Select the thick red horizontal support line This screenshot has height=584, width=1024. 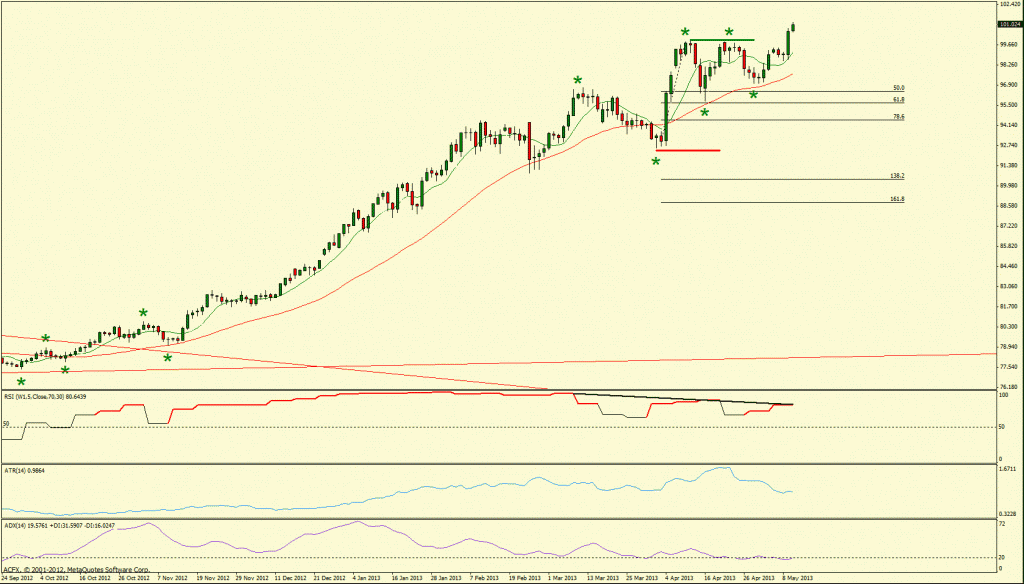point(688,151)
